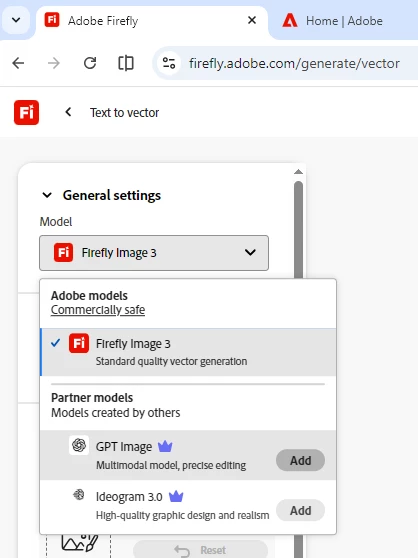The width and height of the screenshot is (418, 558).
Task: Open the Commercially safe link
Action: click(98, 310)
